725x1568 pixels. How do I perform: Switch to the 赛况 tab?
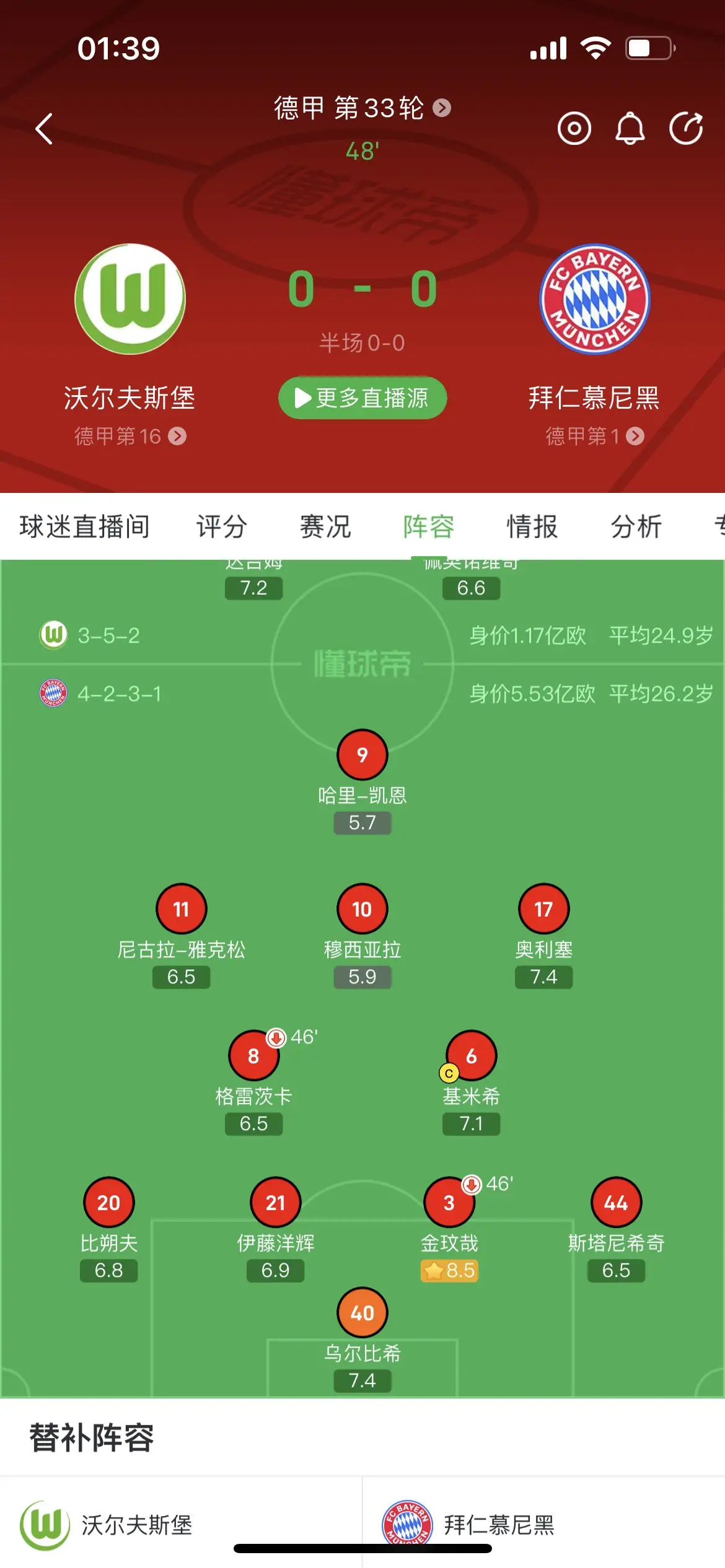point(325,526)
